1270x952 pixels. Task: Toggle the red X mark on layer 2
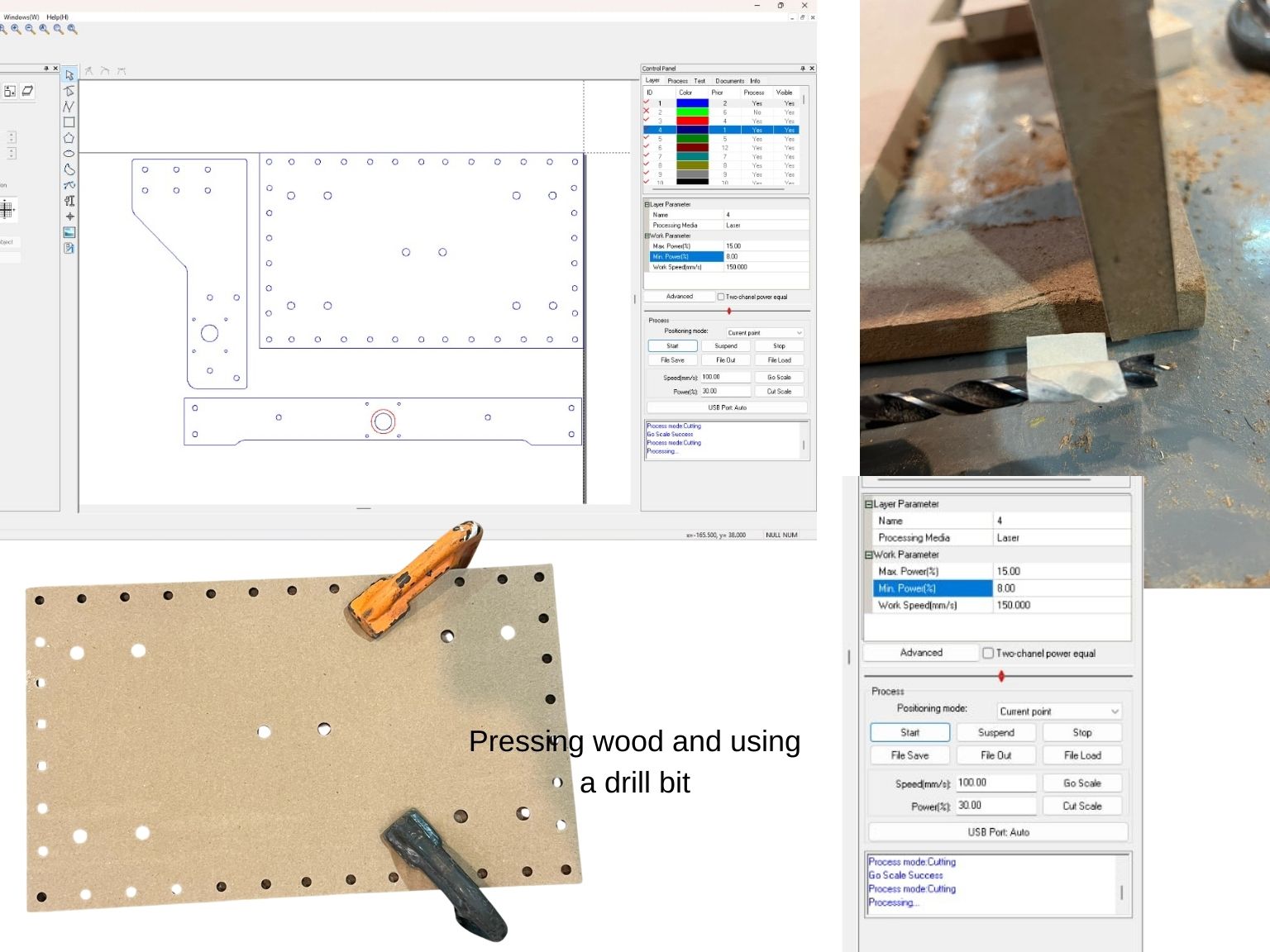point(647,112)
